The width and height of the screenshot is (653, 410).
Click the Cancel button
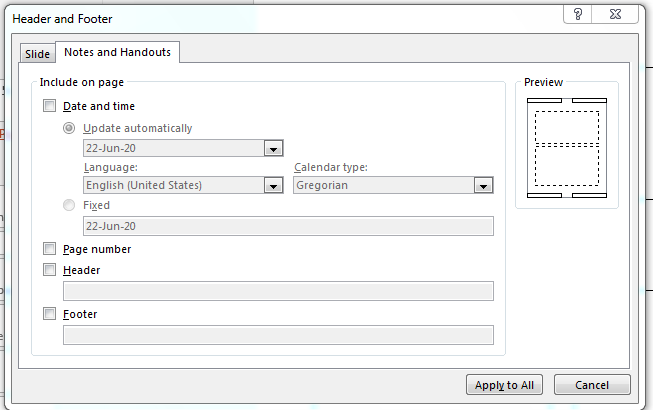[592, 385]
